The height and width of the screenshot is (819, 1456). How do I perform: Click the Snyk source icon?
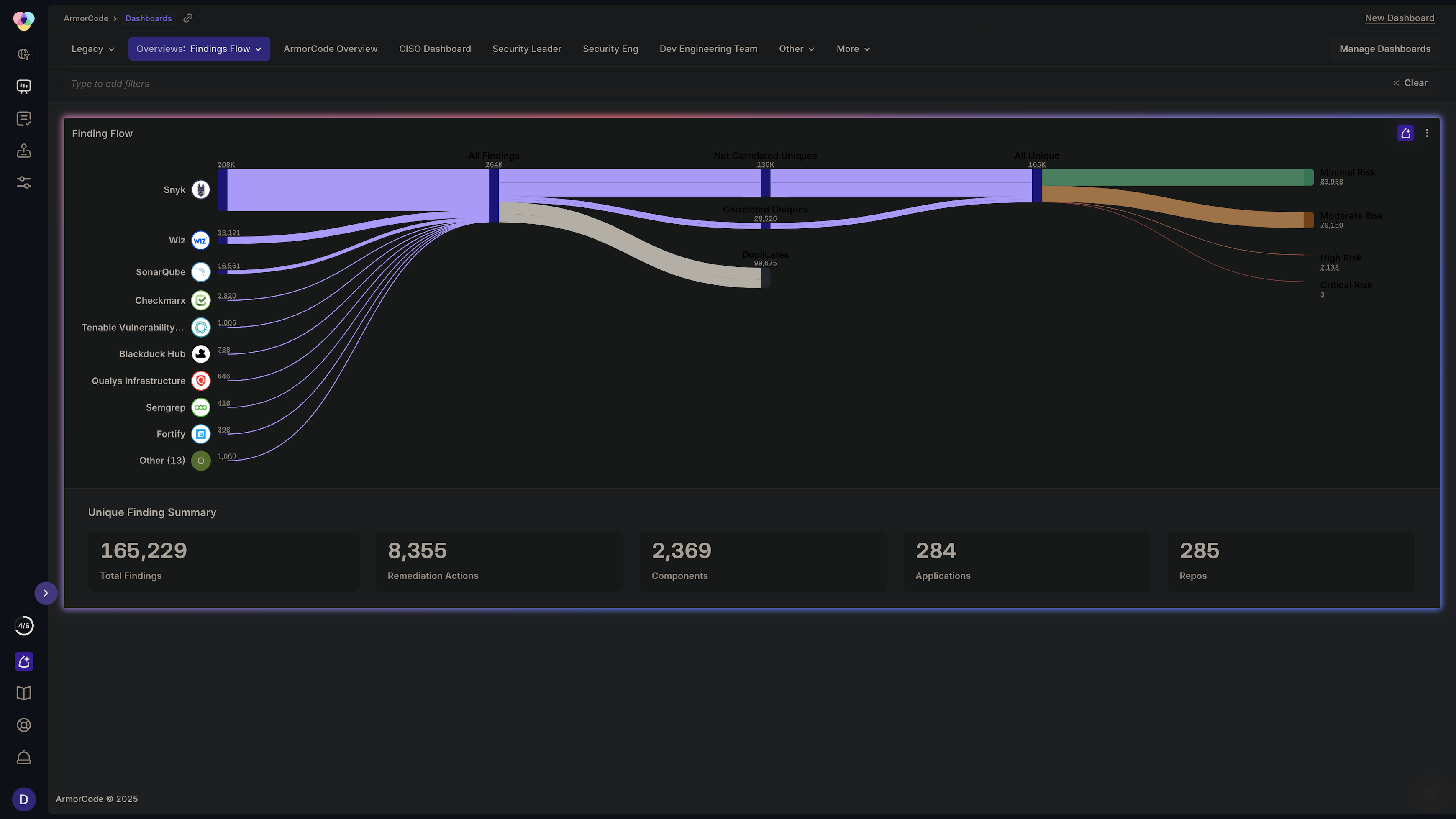coord(201,190)
